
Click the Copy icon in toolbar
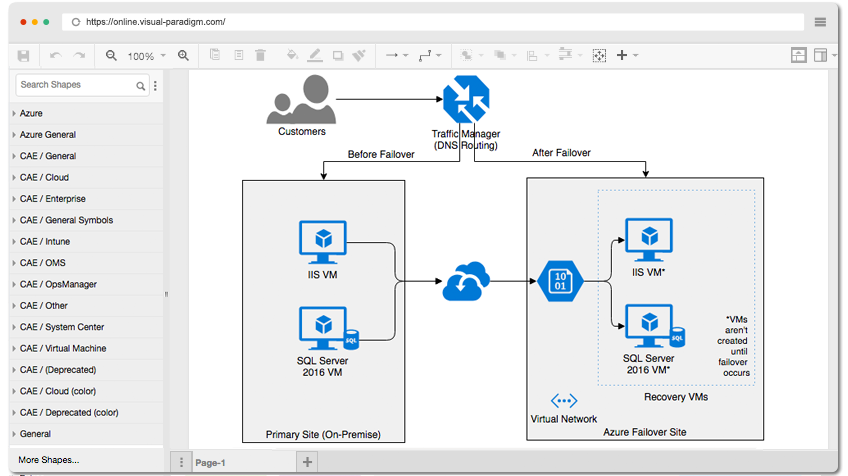pos(215,55)
